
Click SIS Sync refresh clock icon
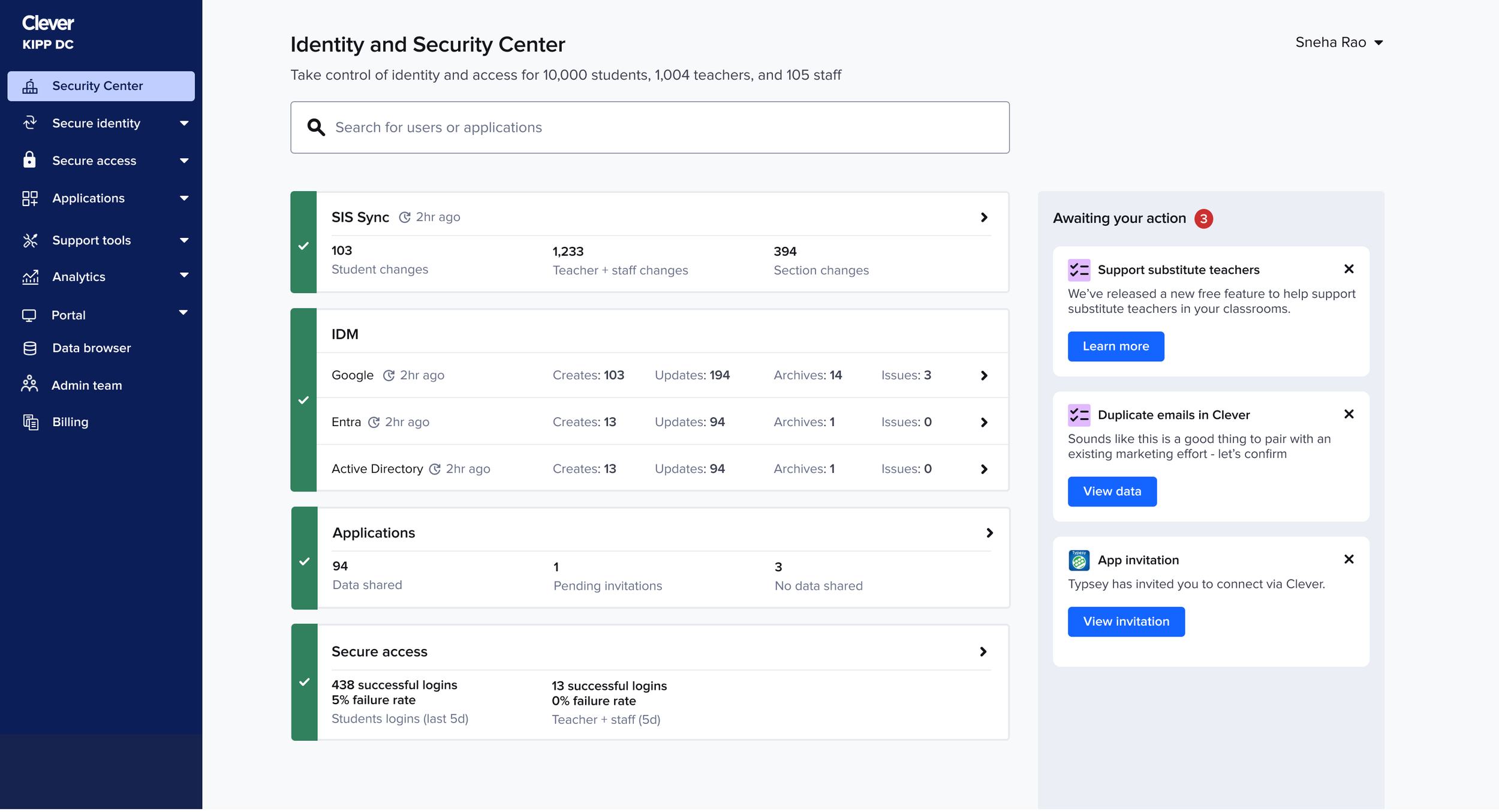tap(405, 218)
